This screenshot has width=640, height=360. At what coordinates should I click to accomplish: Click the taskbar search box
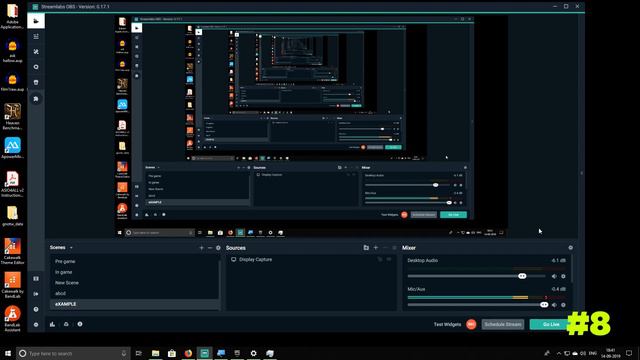(x=73, y=353)
